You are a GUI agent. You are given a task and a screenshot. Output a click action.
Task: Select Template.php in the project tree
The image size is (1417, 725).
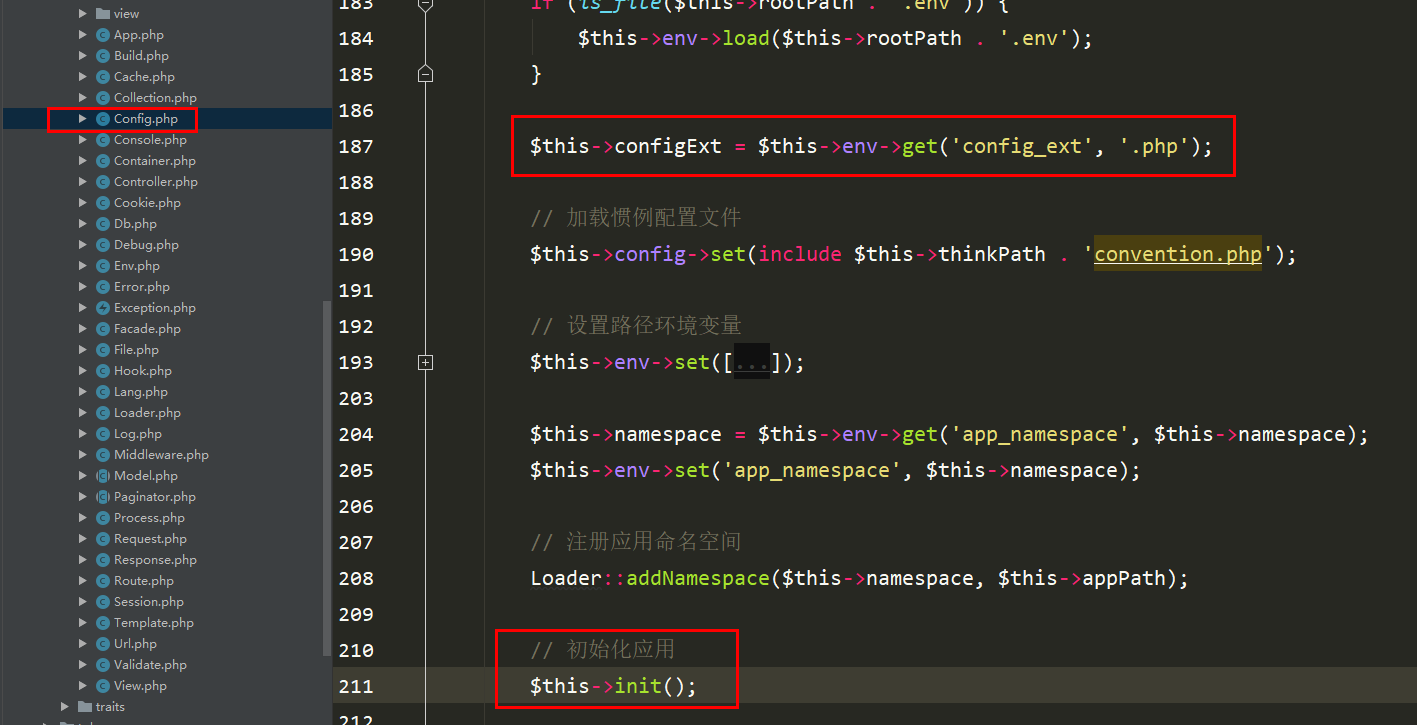(x=154, y=623)
